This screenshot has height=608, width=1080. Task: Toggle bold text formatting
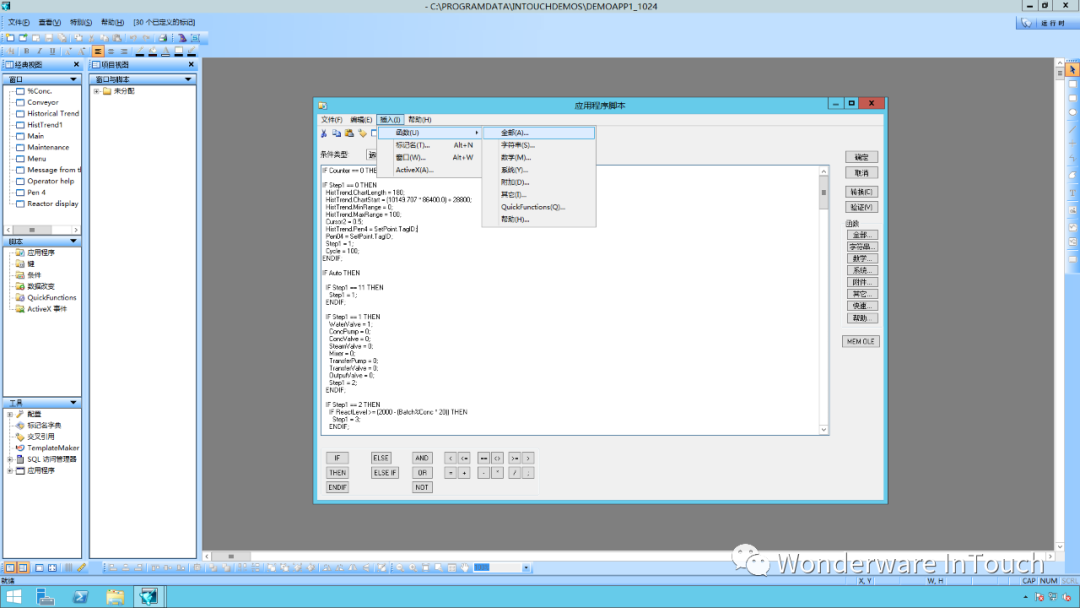[27, 51]
